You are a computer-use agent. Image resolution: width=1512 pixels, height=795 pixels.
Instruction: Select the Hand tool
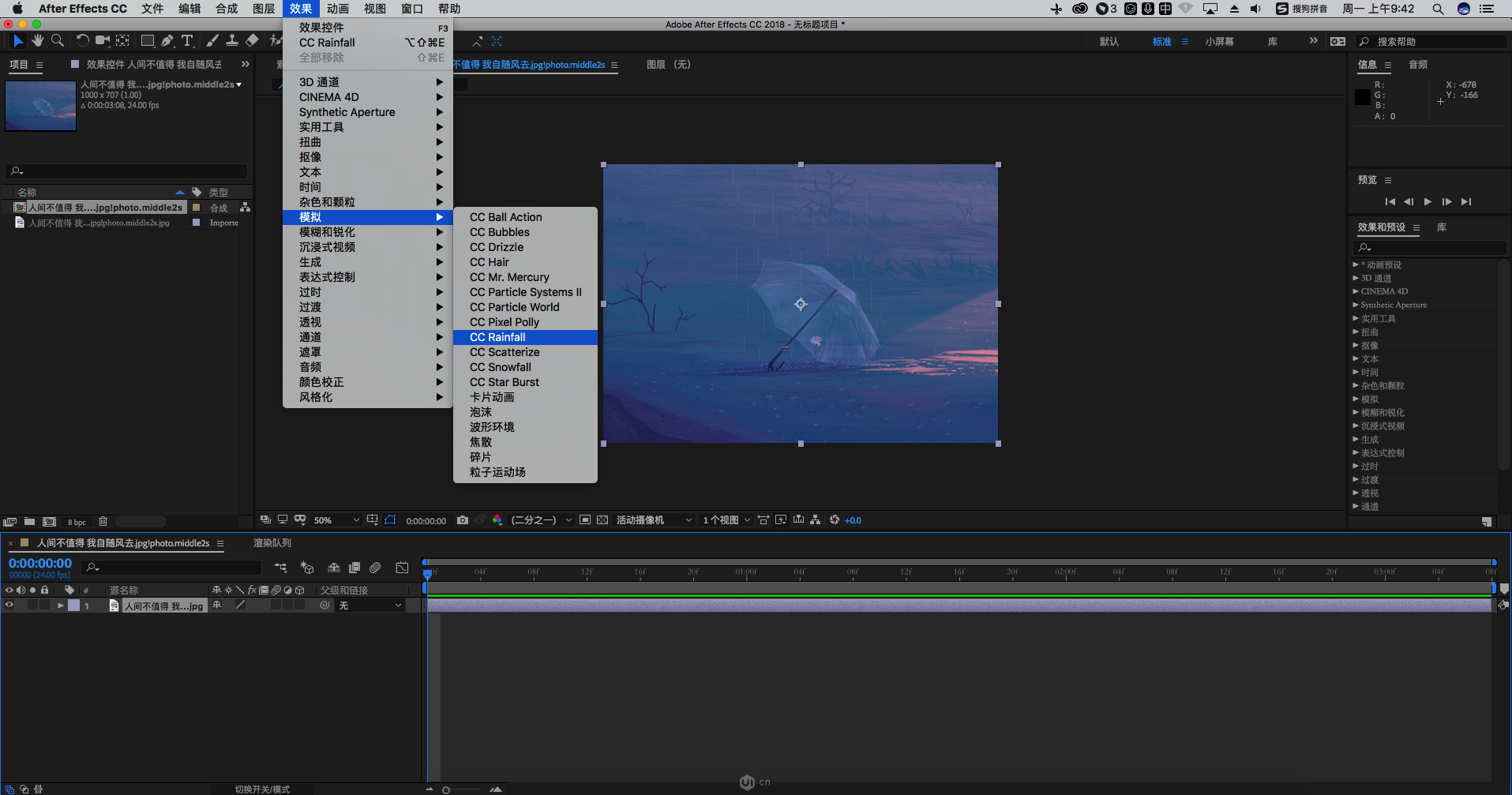tap(38, 40)
